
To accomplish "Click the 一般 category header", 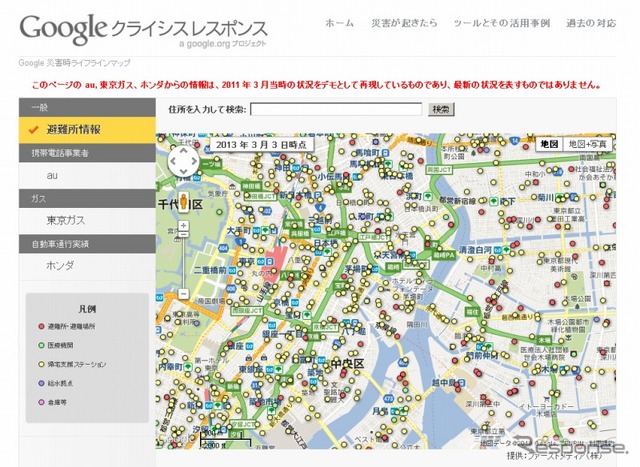I will point(87,107).
